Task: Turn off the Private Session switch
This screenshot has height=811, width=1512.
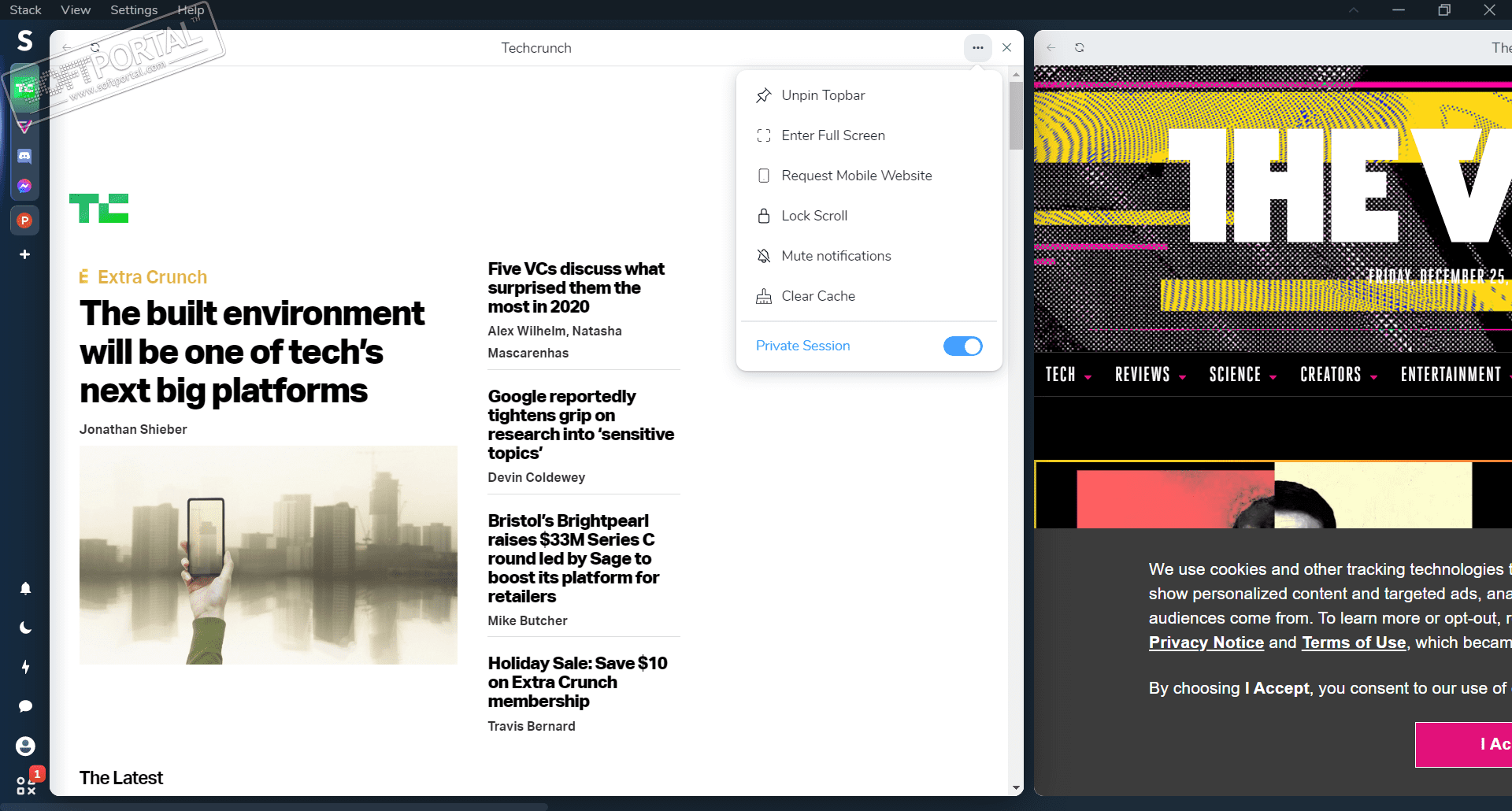Action: pyautogui.click(x=963, y=346)
